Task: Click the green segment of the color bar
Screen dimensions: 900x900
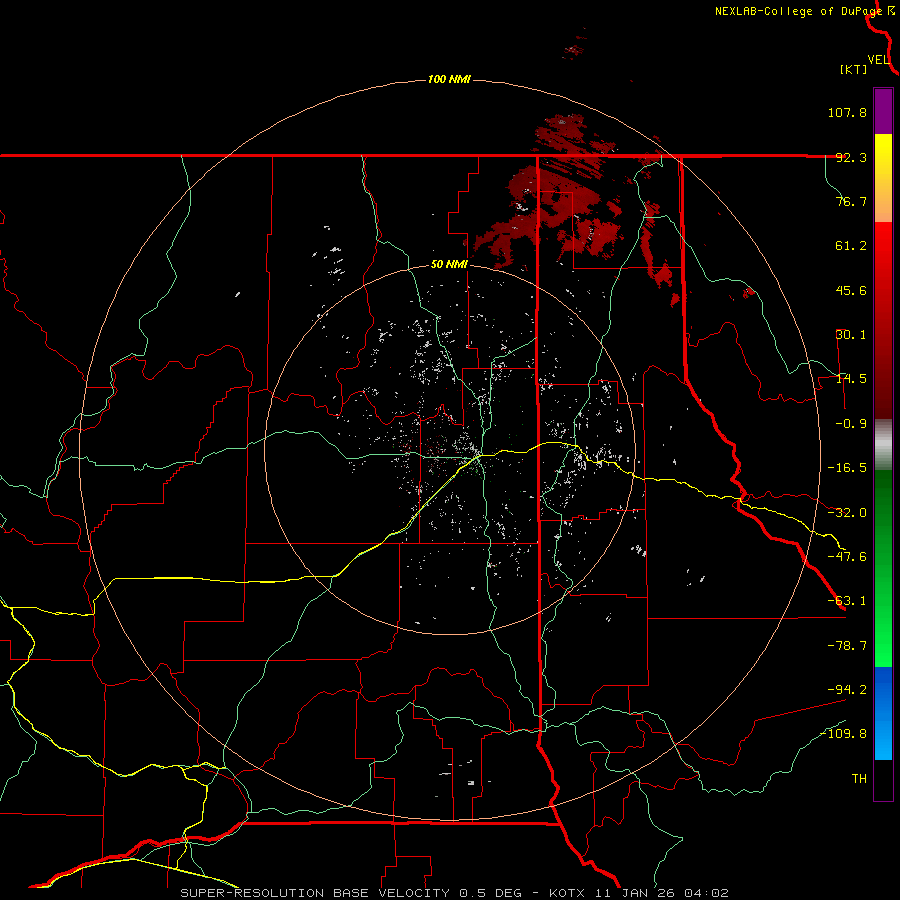Action: pos(883,568)
